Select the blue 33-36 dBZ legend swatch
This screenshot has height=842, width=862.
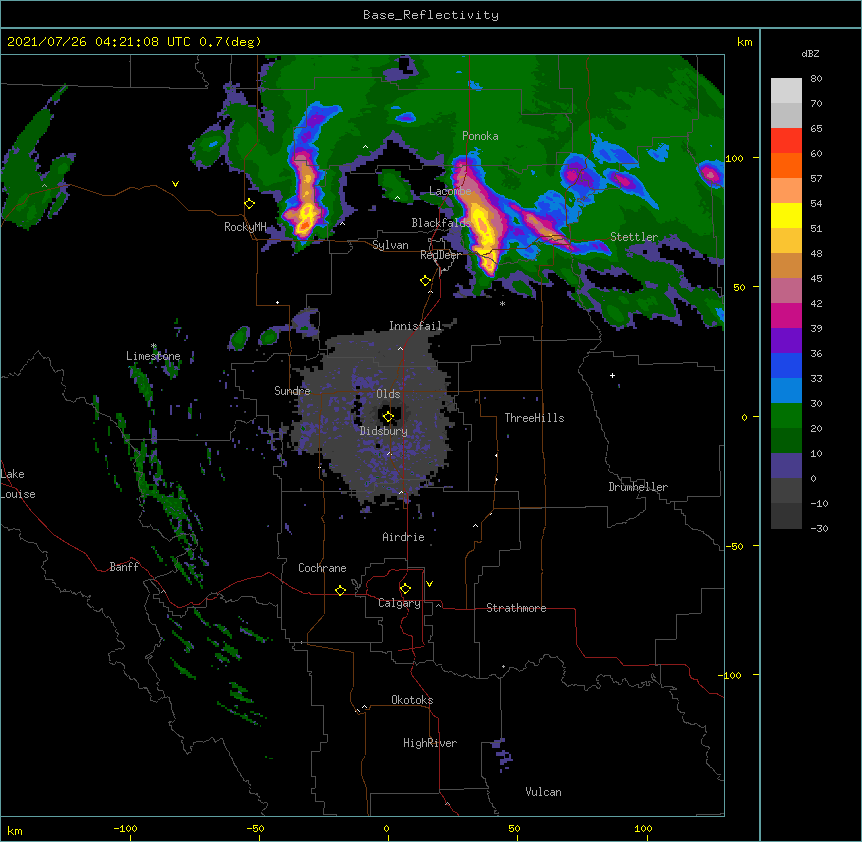(786, 366)
